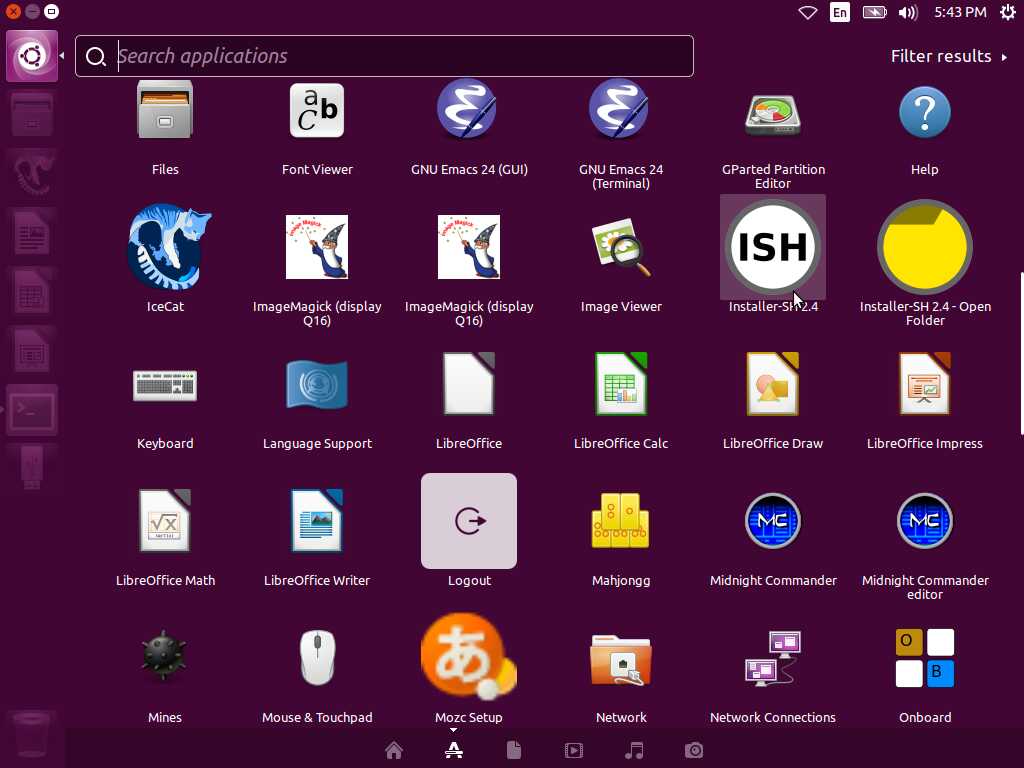This screenshot has height=768, width=1024.
Task: Launch the IceCat browser
Action: [168, 247]
